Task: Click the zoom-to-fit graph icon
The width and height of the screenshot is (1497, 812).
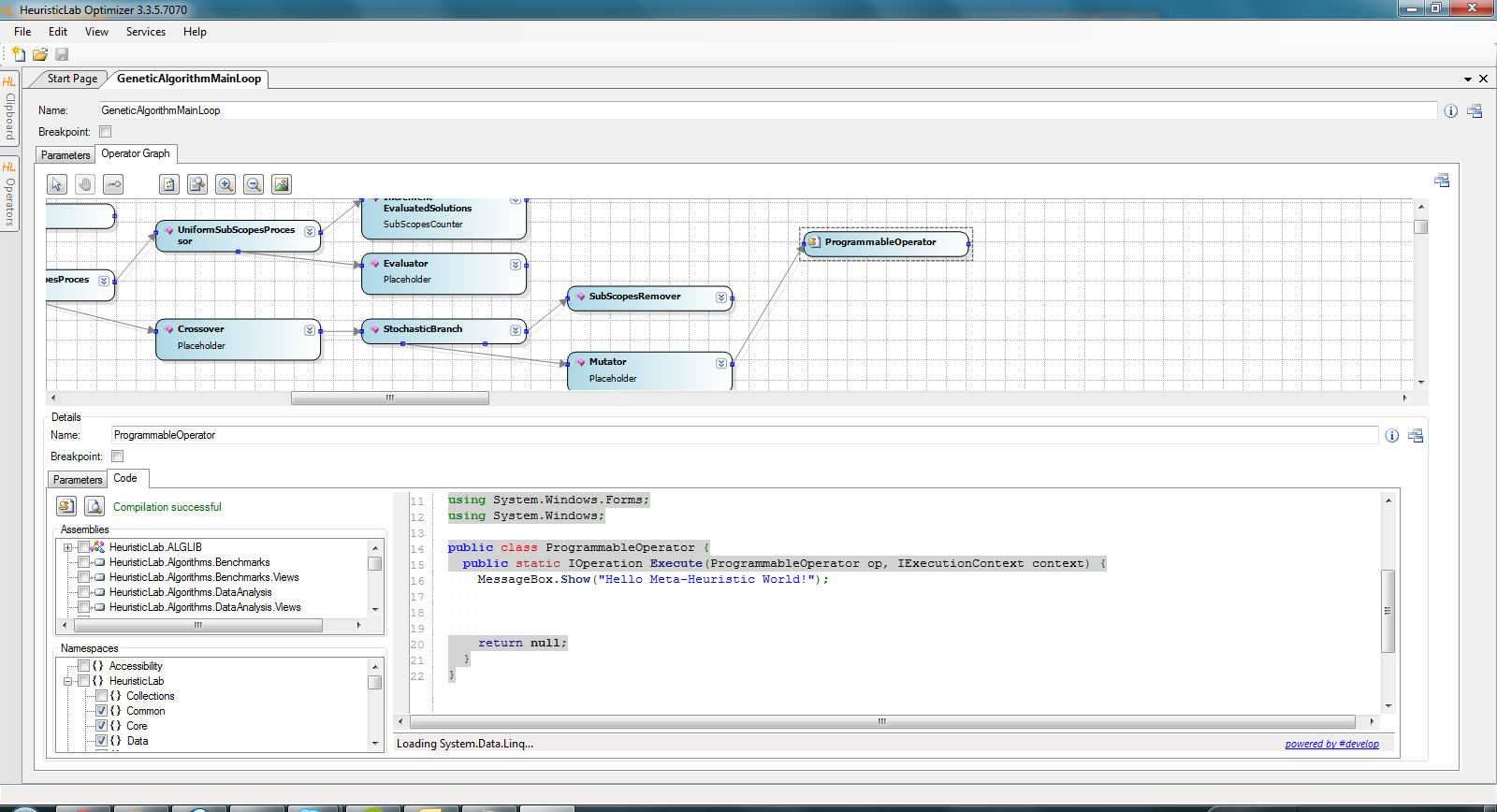Action: point(197,184)
